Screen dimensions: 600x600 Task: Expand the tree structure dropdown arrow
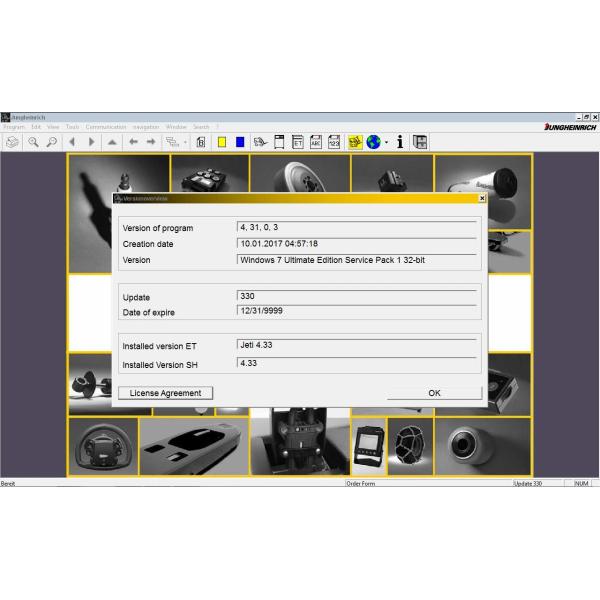click(185, 142)
